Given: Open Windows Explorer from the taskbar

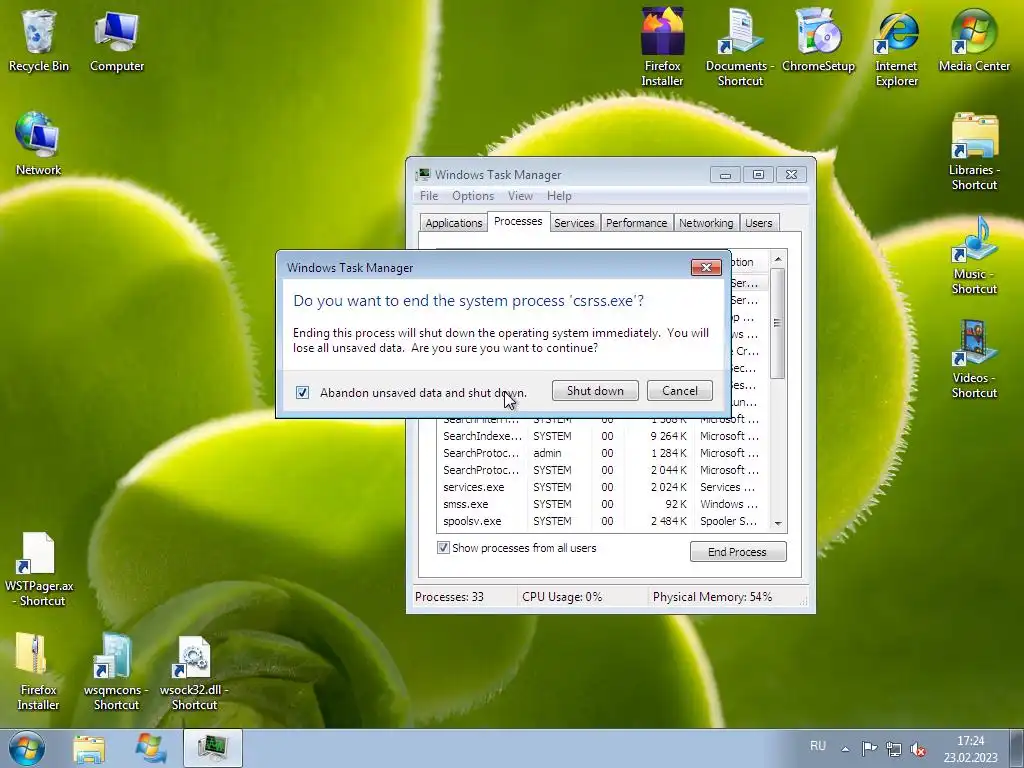Looking at the screenshot, I should point(89,748).
